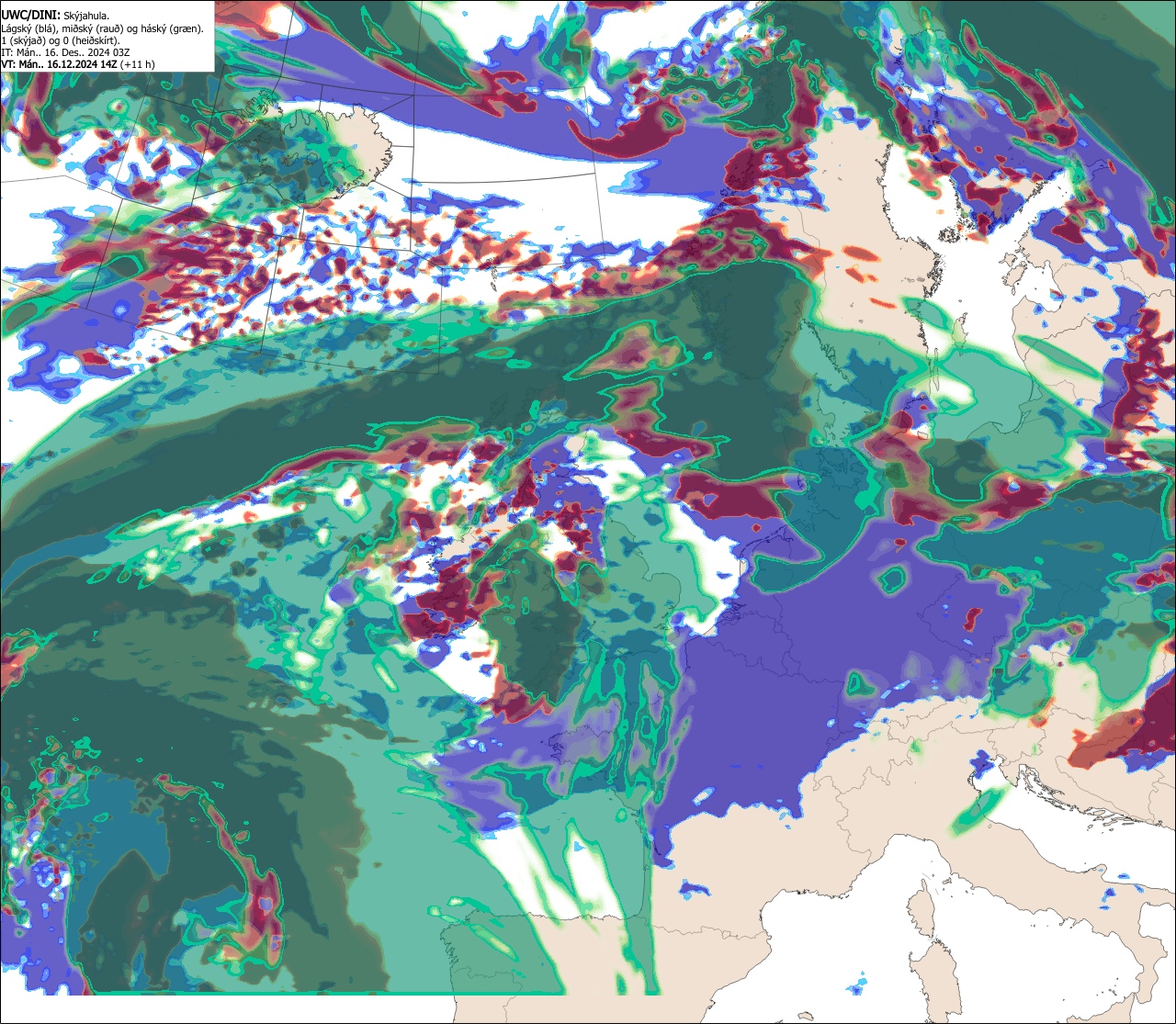Click the 'UWC/DINI: Skýjahula.' title line
Viewport: 1176px width, 1024px height.
pyautogui.click(x=55, y=16)
